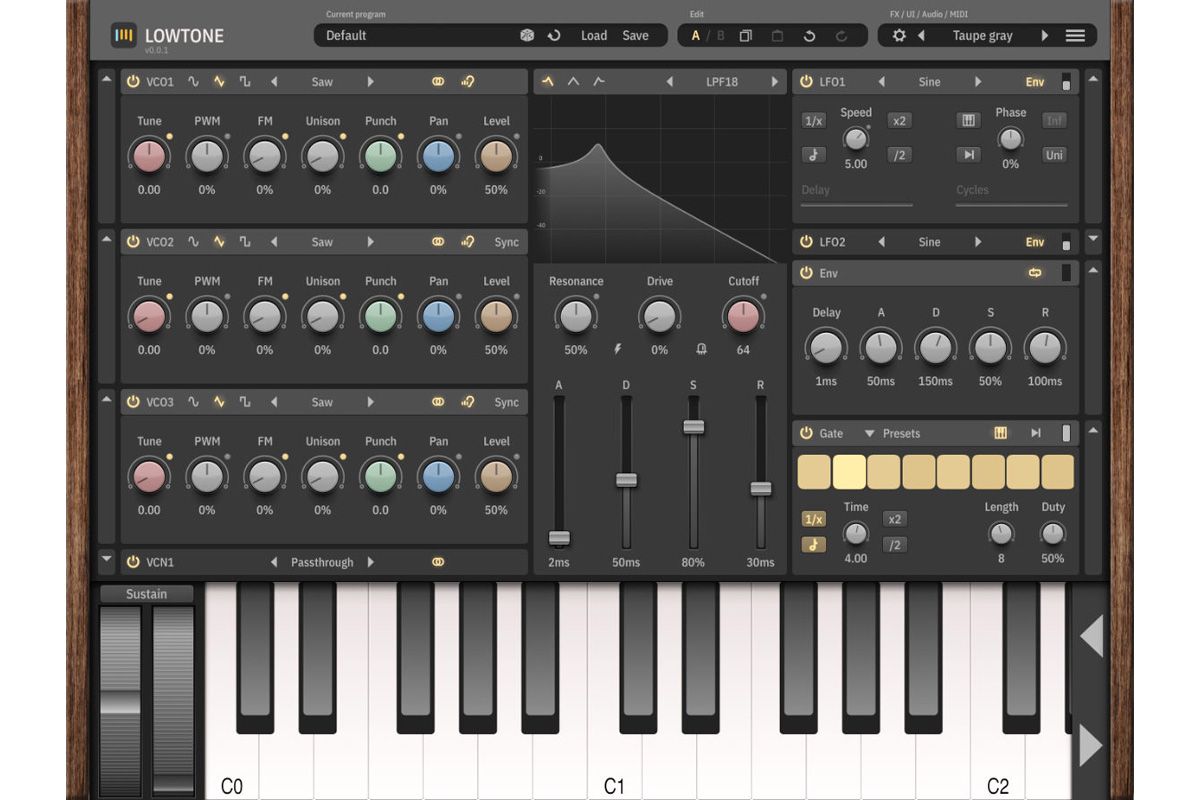The width and height of the screenshot is (1200, 800).
Task: Select next theme after Taupe gray
Action: tap(1044, 35)
